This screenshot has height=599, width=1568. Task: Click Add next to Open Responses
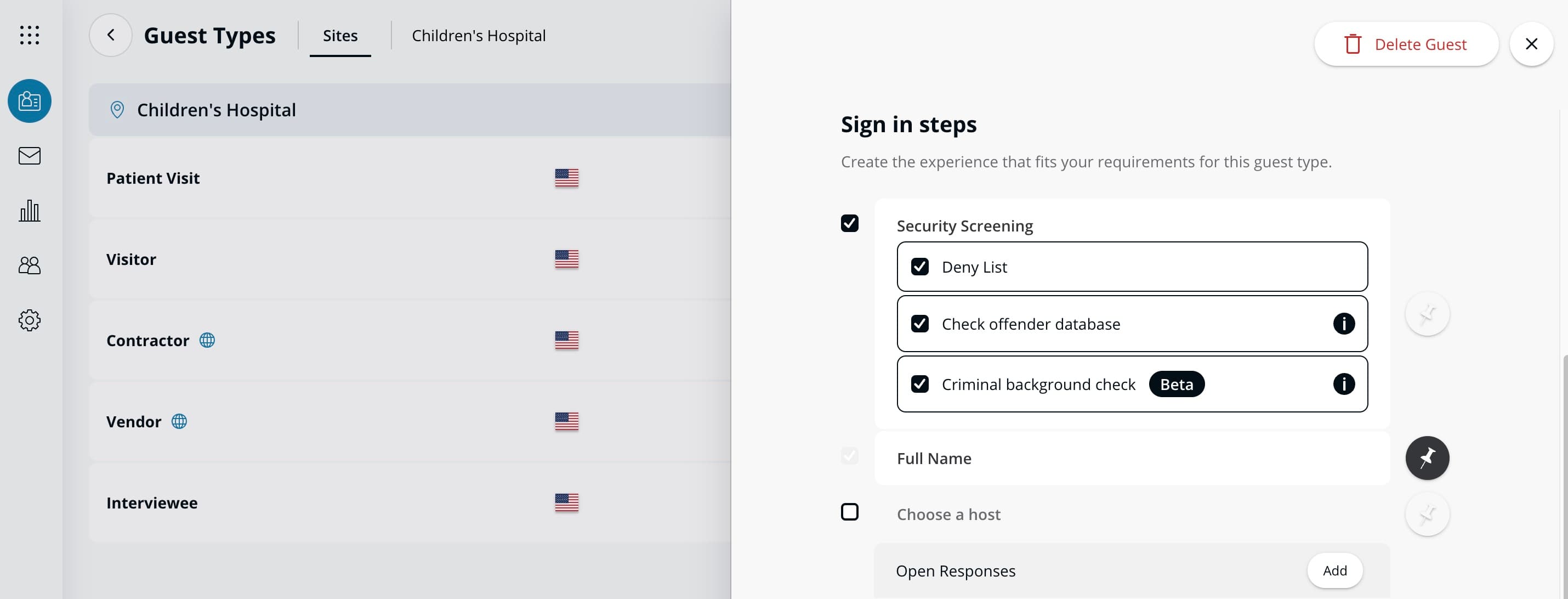(x=1334, y=570)
